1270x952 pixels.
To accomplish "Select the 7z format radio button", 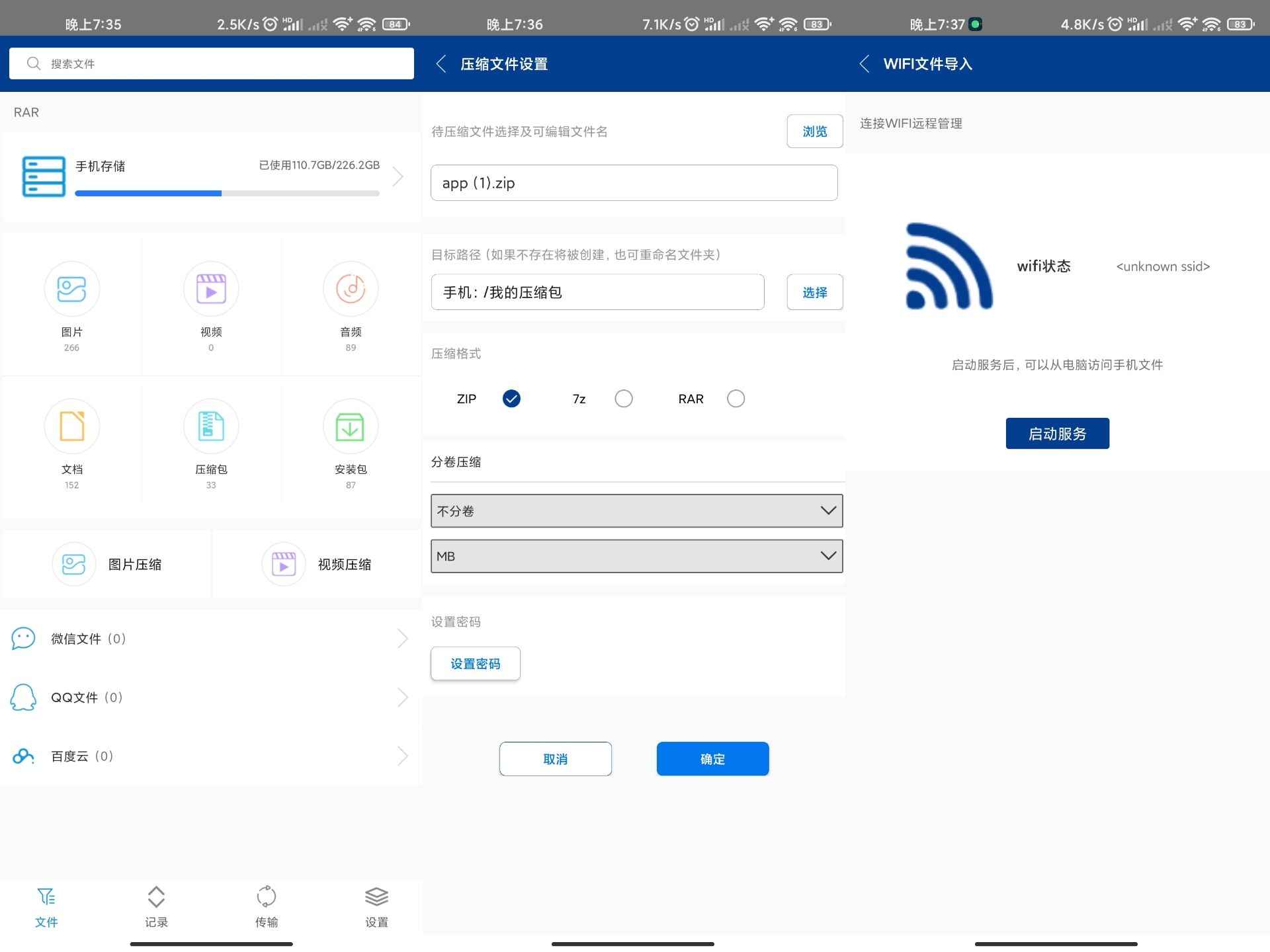I will tap(623, 399).
